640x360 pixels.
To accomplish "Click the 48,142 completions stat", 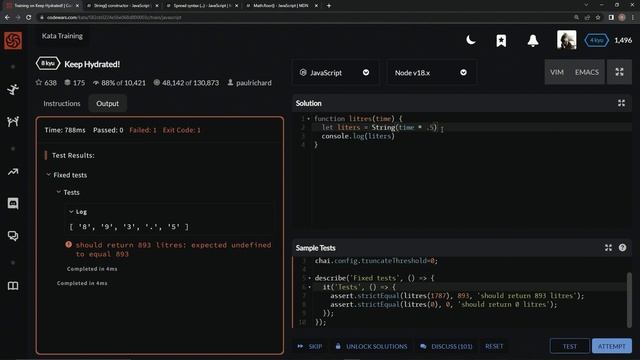I will click(x=186, y=83).
